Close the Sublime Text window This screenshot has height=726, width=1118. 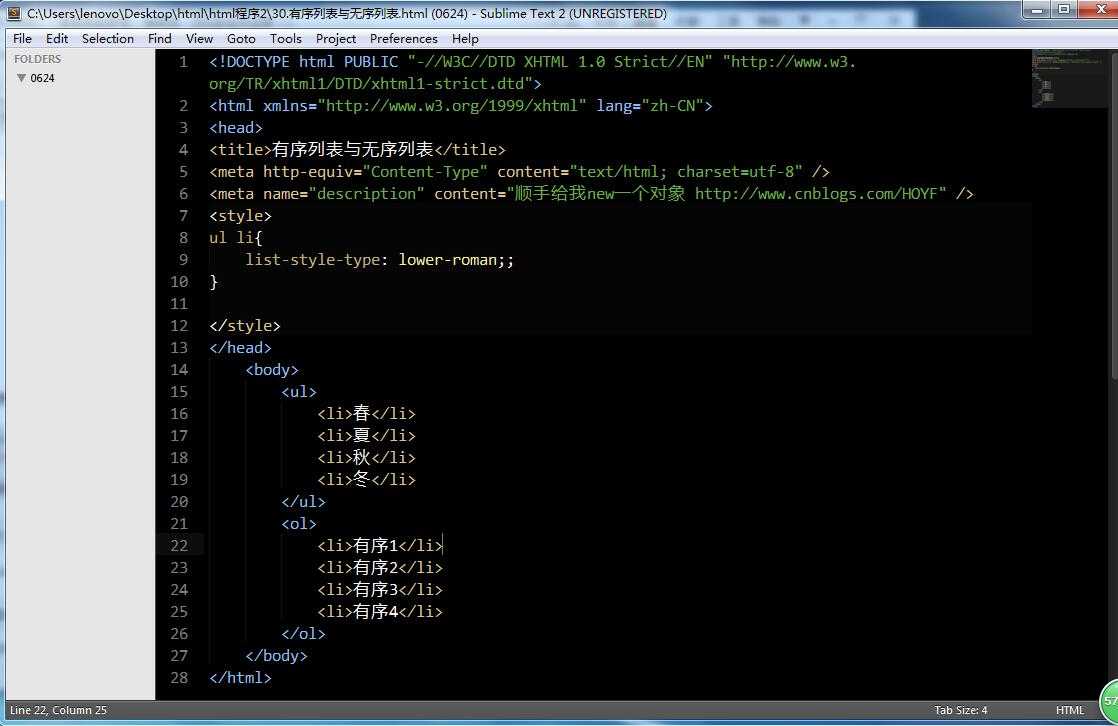[x=1099, y=9]
